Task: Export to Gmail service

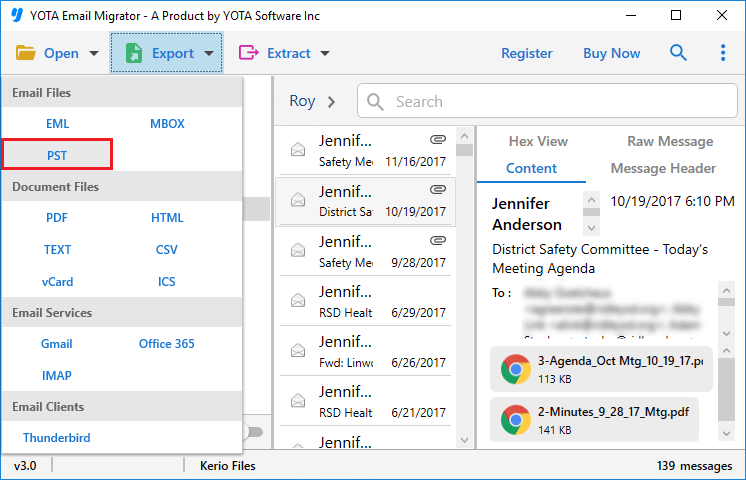Action: point(57,343)
